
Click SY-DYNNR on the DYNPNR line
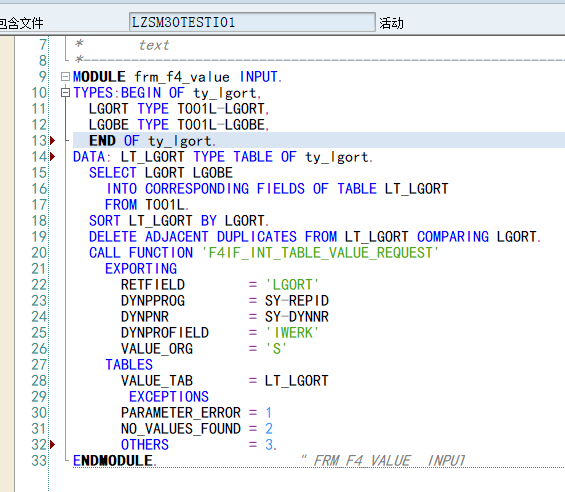coord(297,317)
